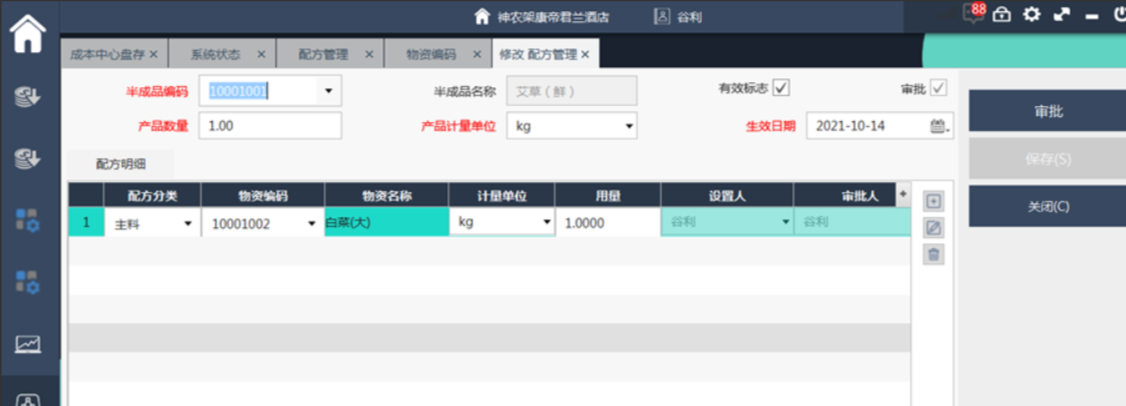This screenshot has width=1126, height=406.
Task: Open the 物资编码 10001002 dropdown in row 1
Action: coord(311,224)
